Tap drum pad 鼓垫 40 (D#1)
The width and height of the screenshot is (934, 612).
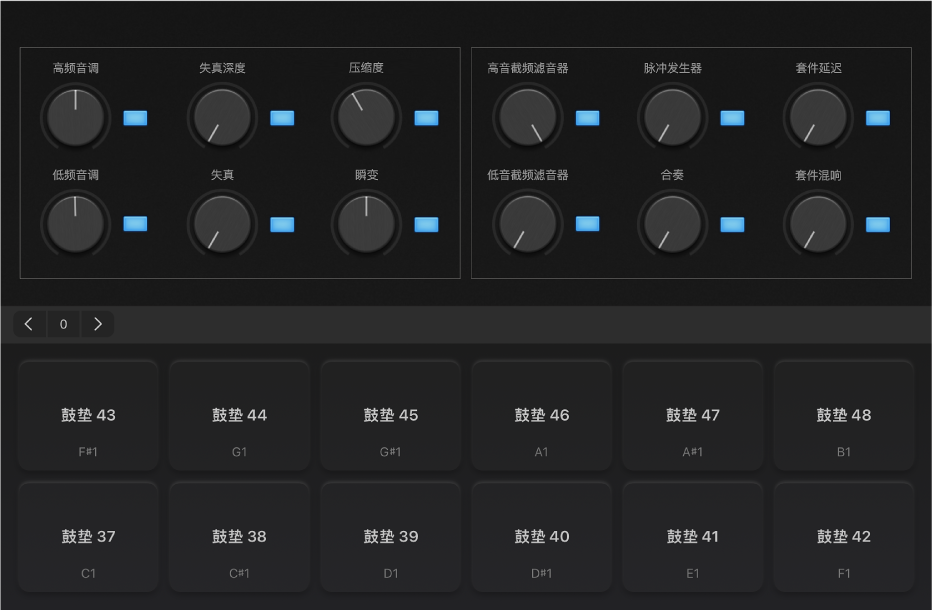541,536
